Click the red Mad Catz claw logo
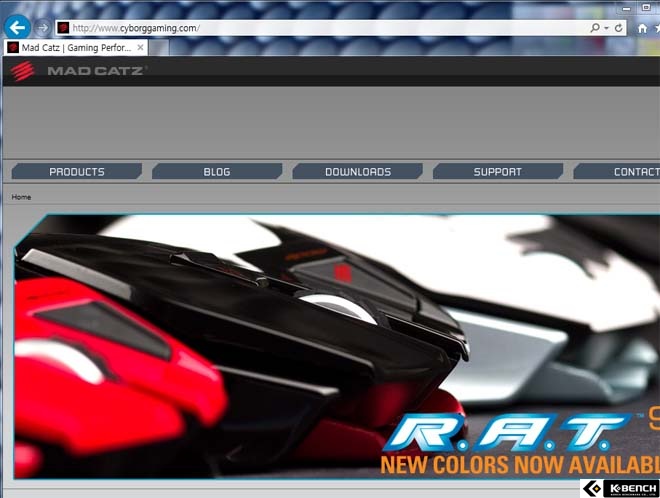660x498 pixels. tap(22, 71)
